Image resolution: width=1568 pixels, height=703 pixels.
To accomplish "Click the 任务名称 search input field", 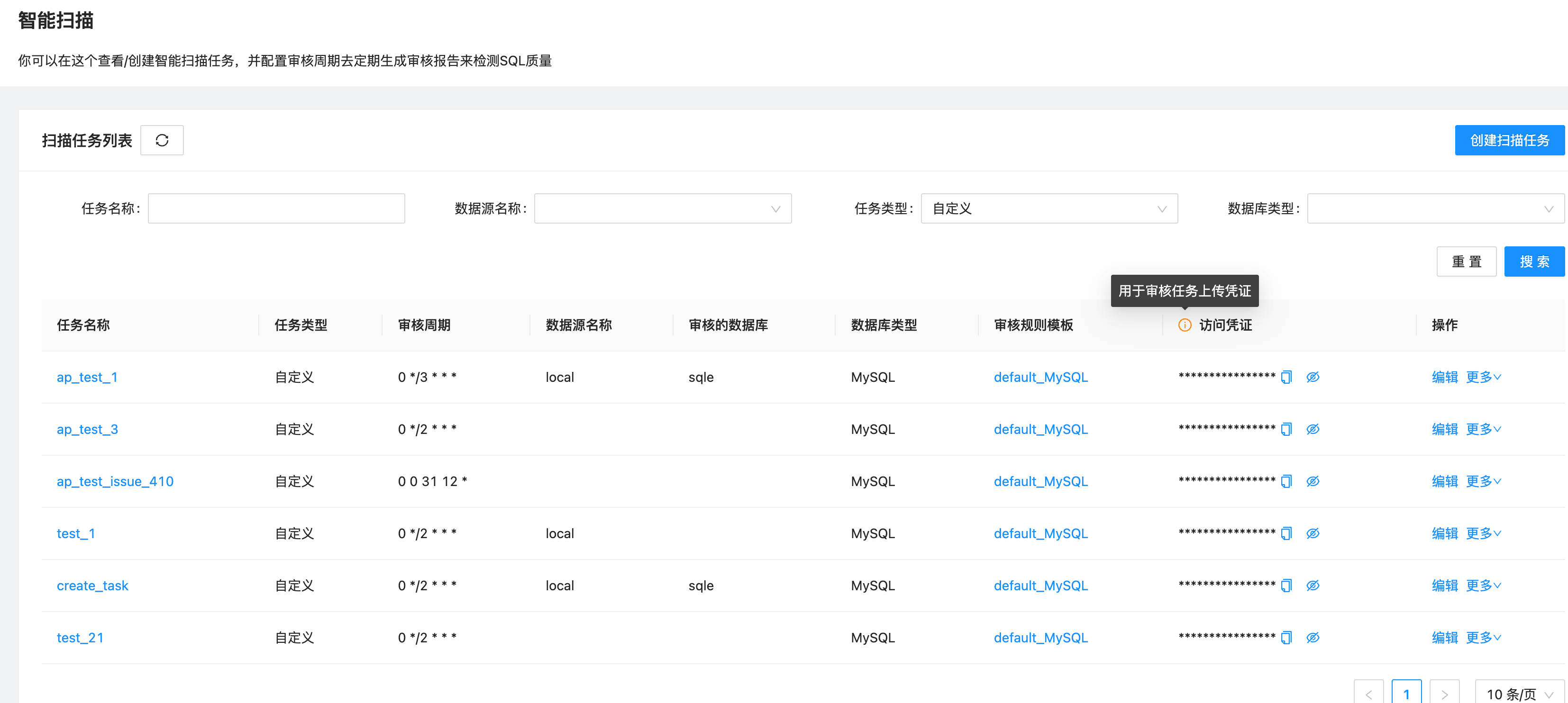I will [x=276, y=208].
